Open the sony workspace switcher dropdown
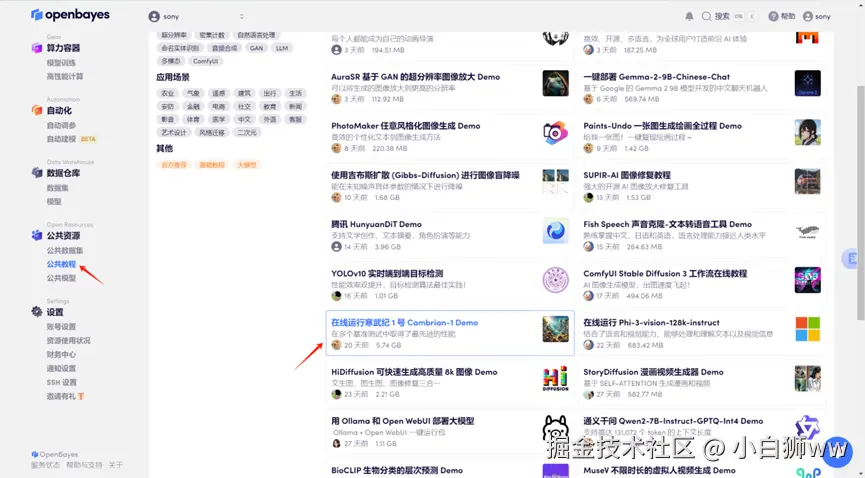 point(196,17)
